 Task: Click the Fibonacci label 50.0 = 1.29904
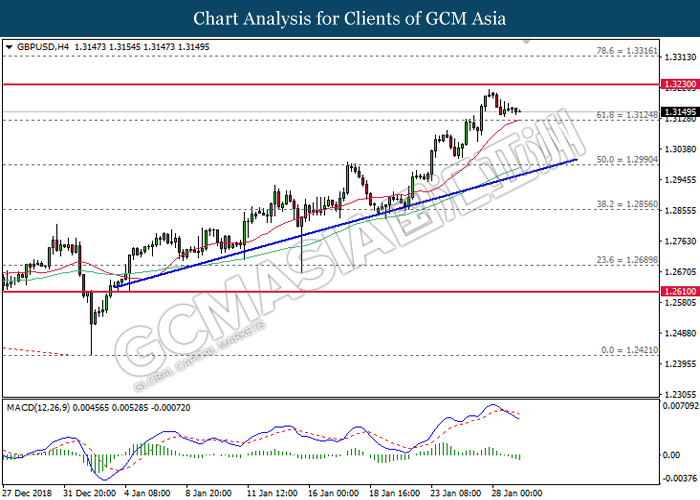pos(627,160)
